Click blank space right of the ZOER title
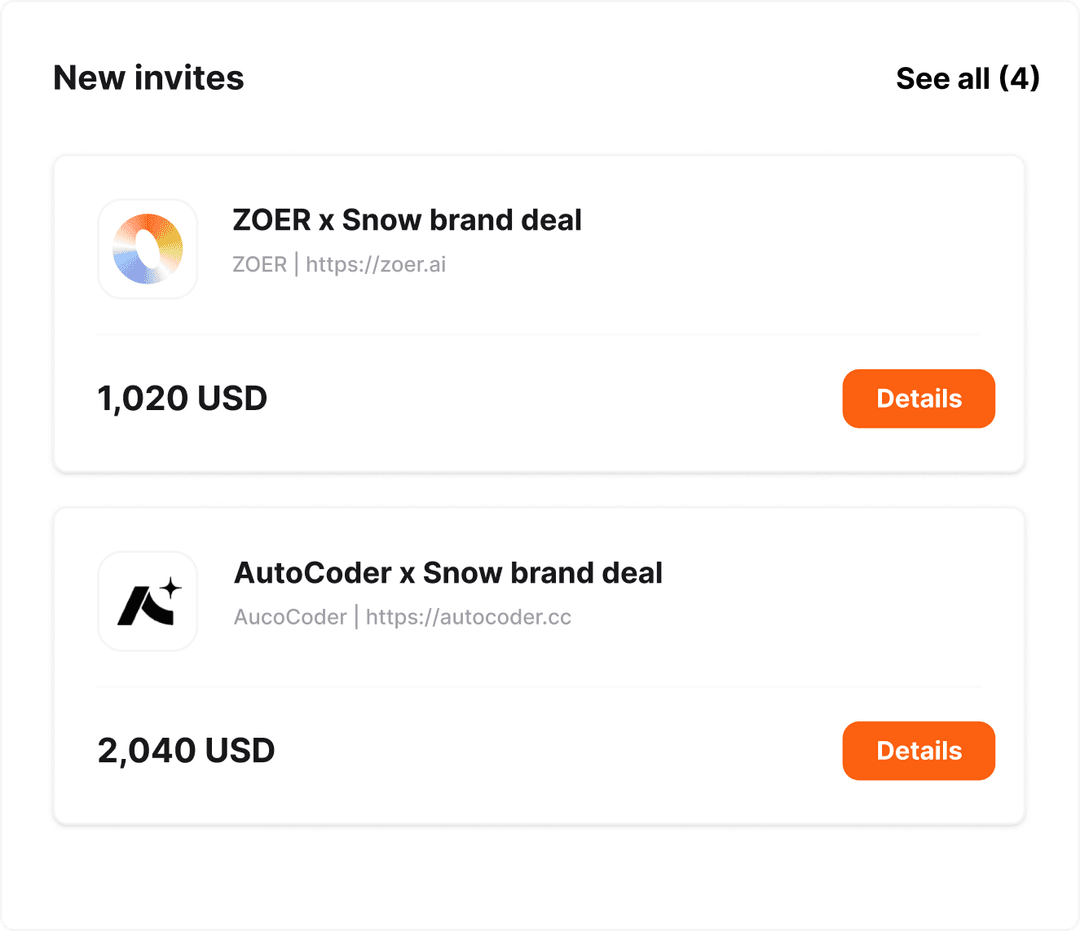Image resolution: width=1080 pixels, height=931 pixels. [x=800, y=220]
